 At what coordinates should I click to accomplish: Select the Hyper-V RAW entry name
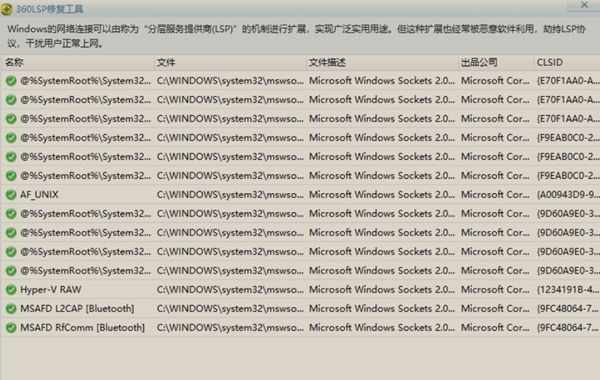click(x=51, y=290)
